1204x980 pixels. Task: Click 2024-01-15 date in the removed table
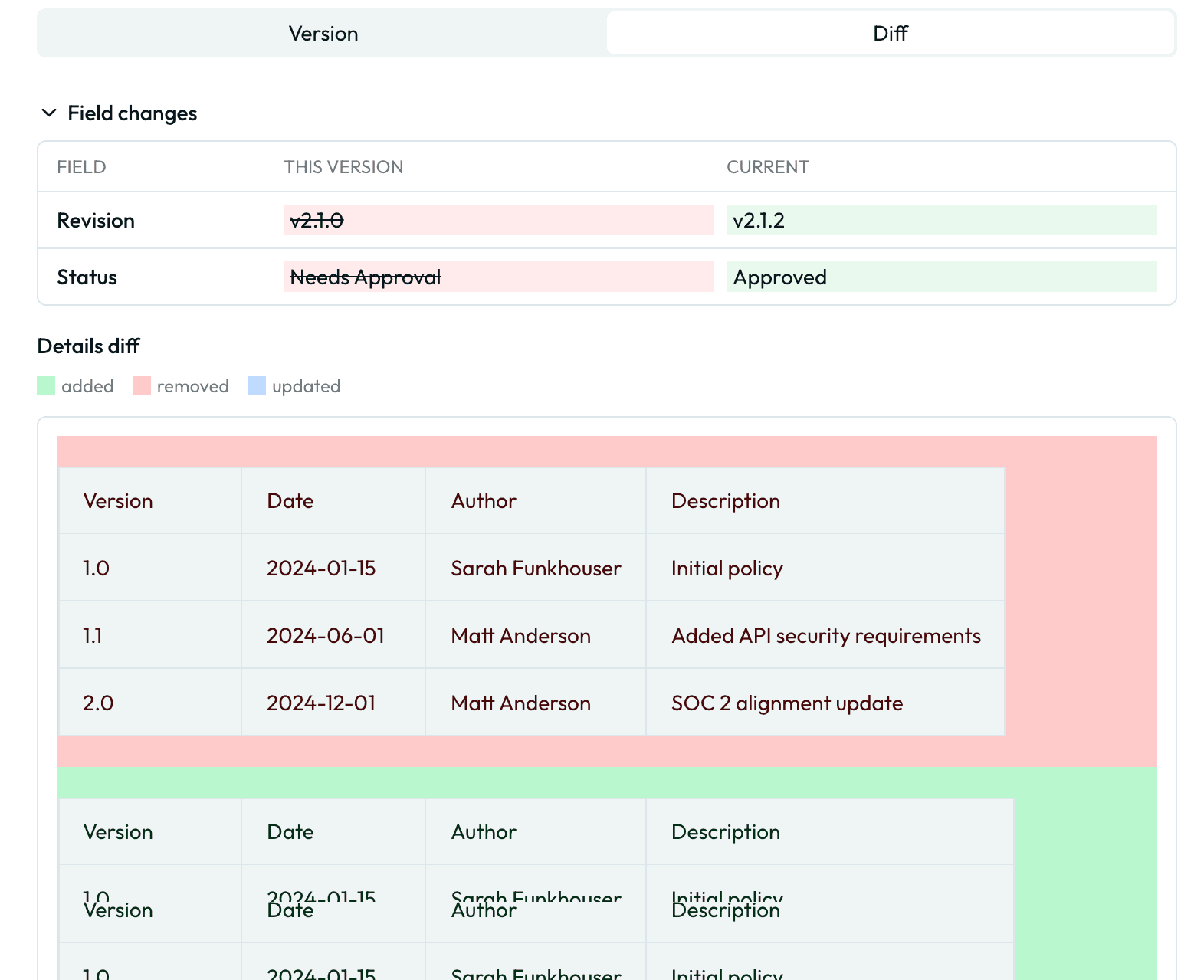321,569
